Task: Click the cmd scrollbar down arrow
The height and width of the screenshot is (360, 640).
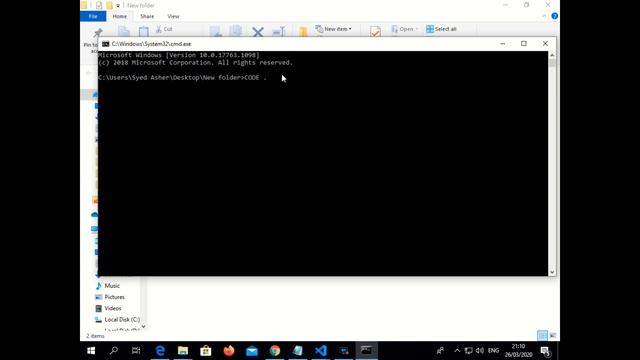Action: (x=552, y=272)
